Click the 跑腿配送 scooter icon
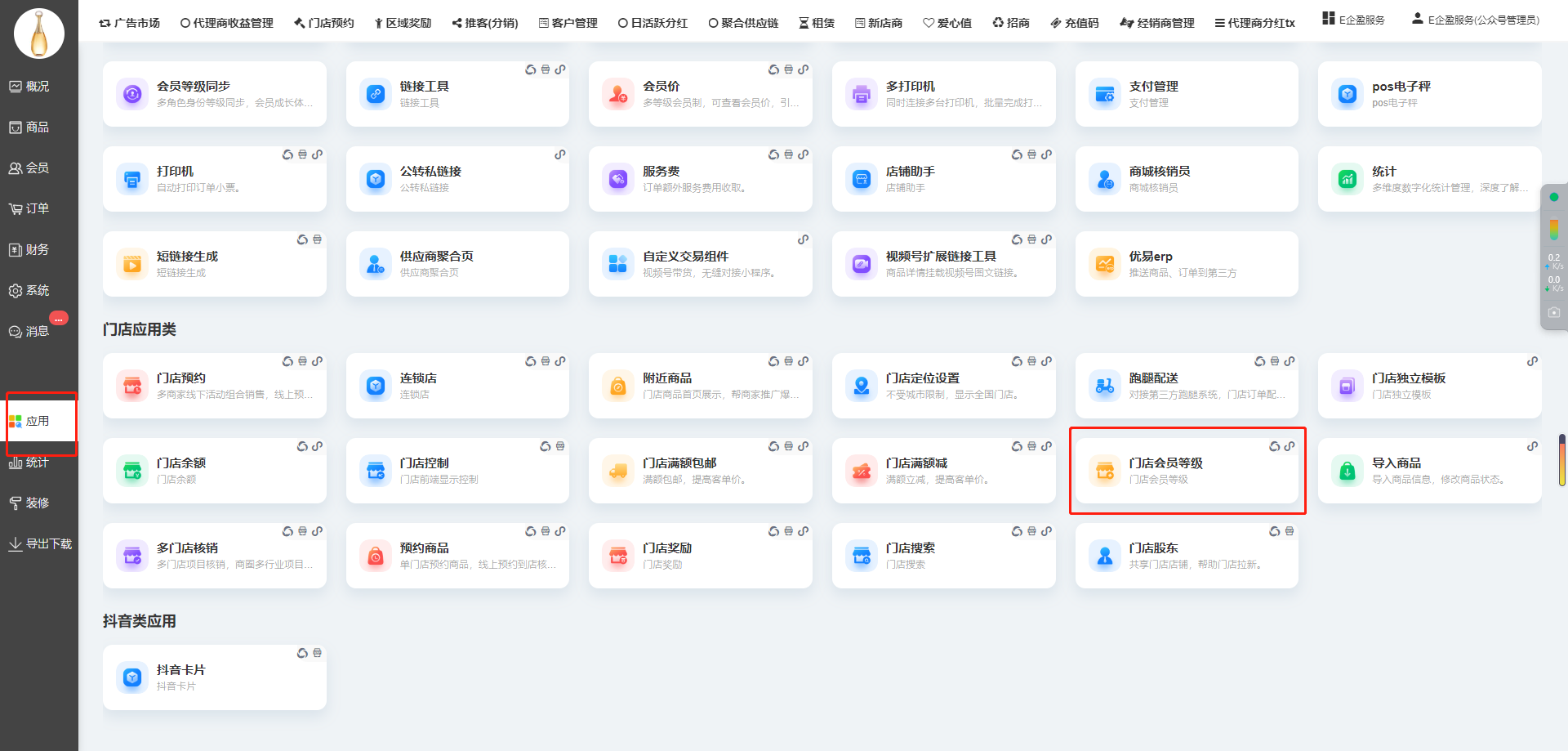 1104,386
